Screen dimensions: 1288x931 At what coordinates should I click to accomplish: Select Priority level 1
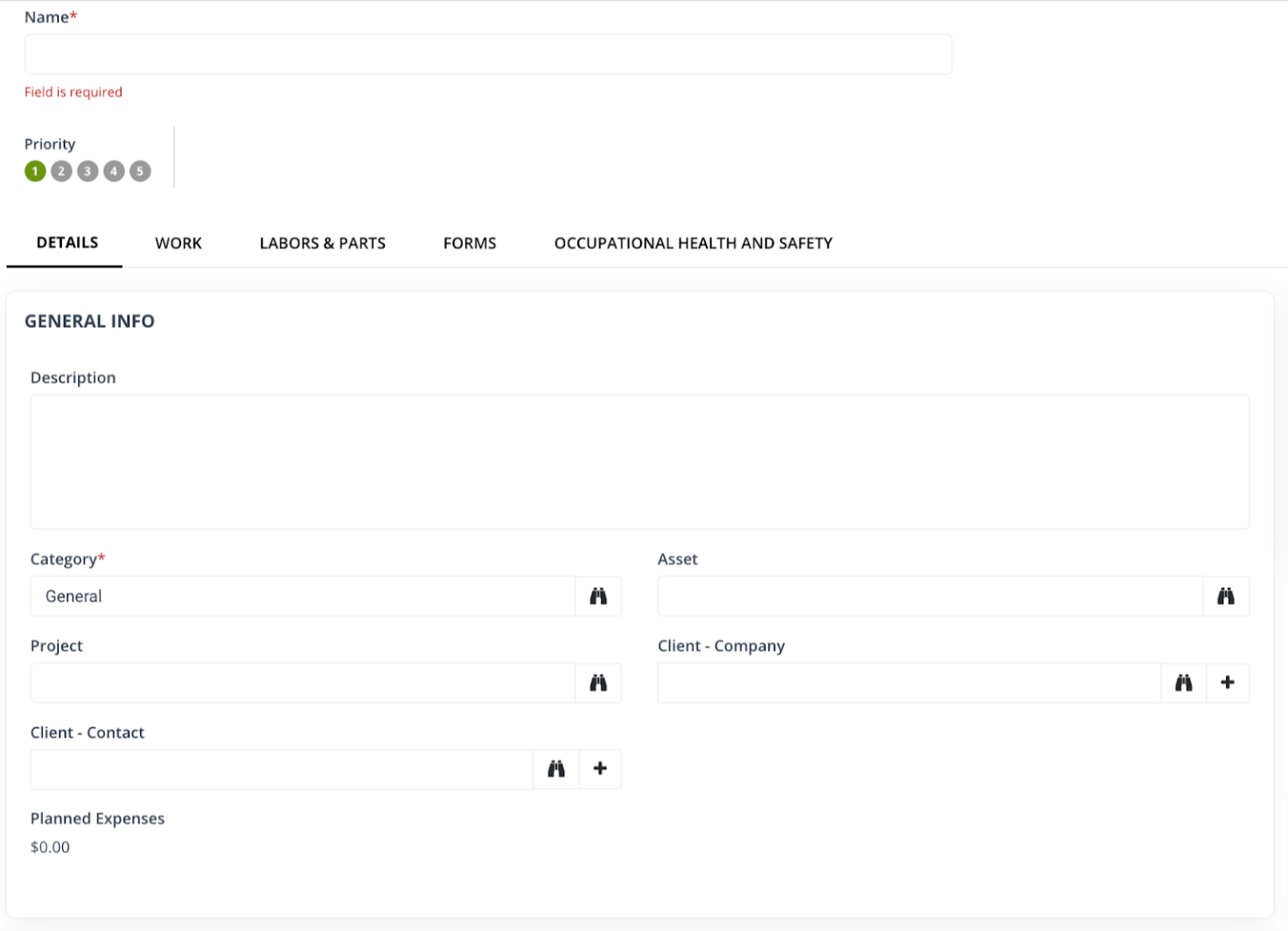tap(34, 171)
